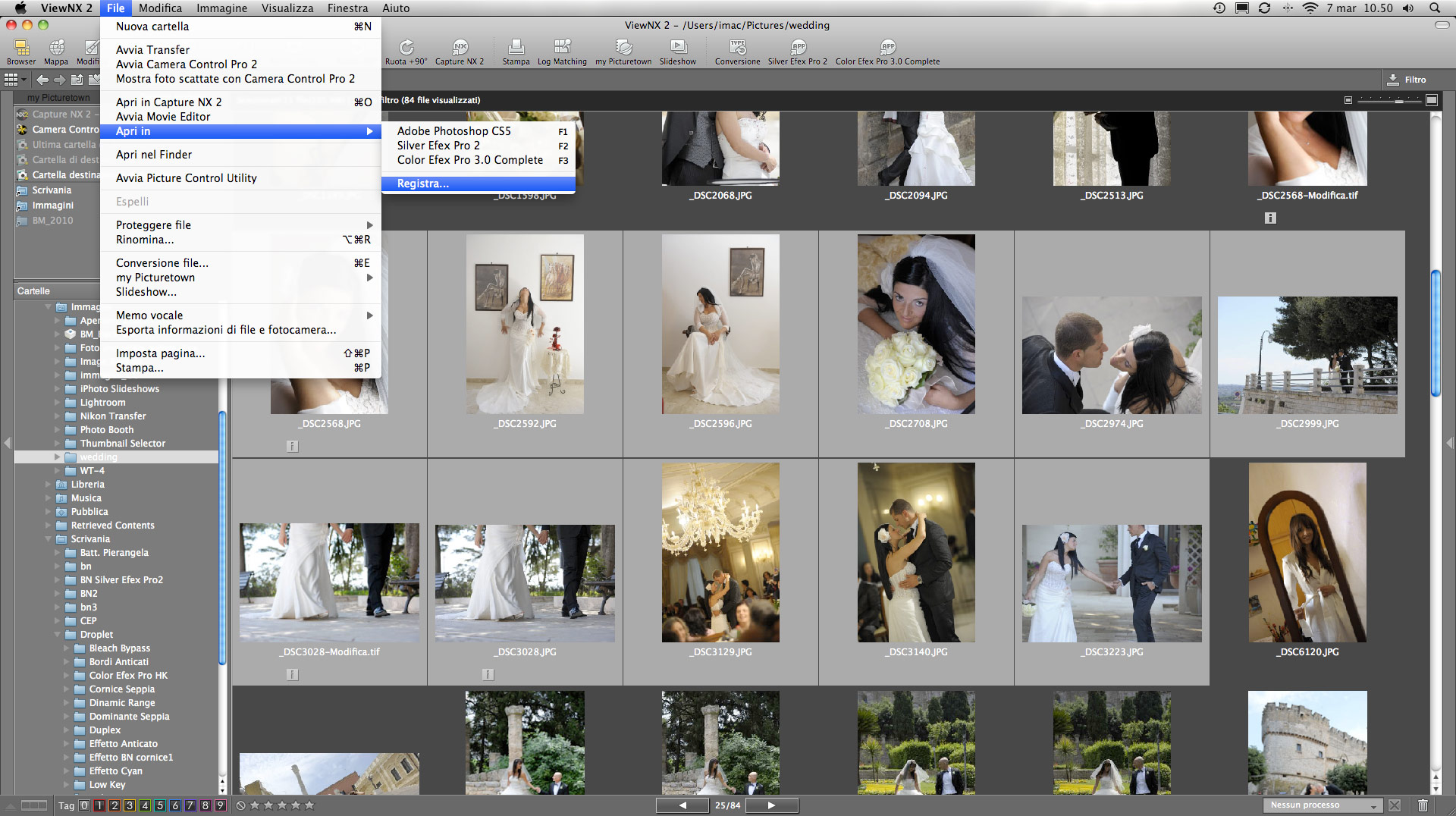This screenshot has height=816, width=1456.
Task: Expand the Memo vocale submenu
Action: [x=241, y=315]
